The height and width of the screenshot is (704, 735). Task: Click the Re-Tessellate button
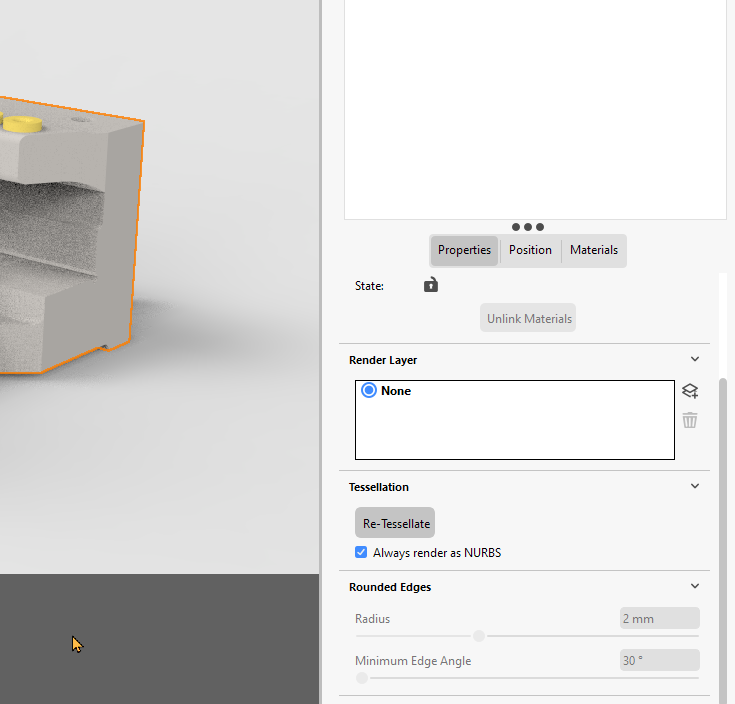point(395,523)
